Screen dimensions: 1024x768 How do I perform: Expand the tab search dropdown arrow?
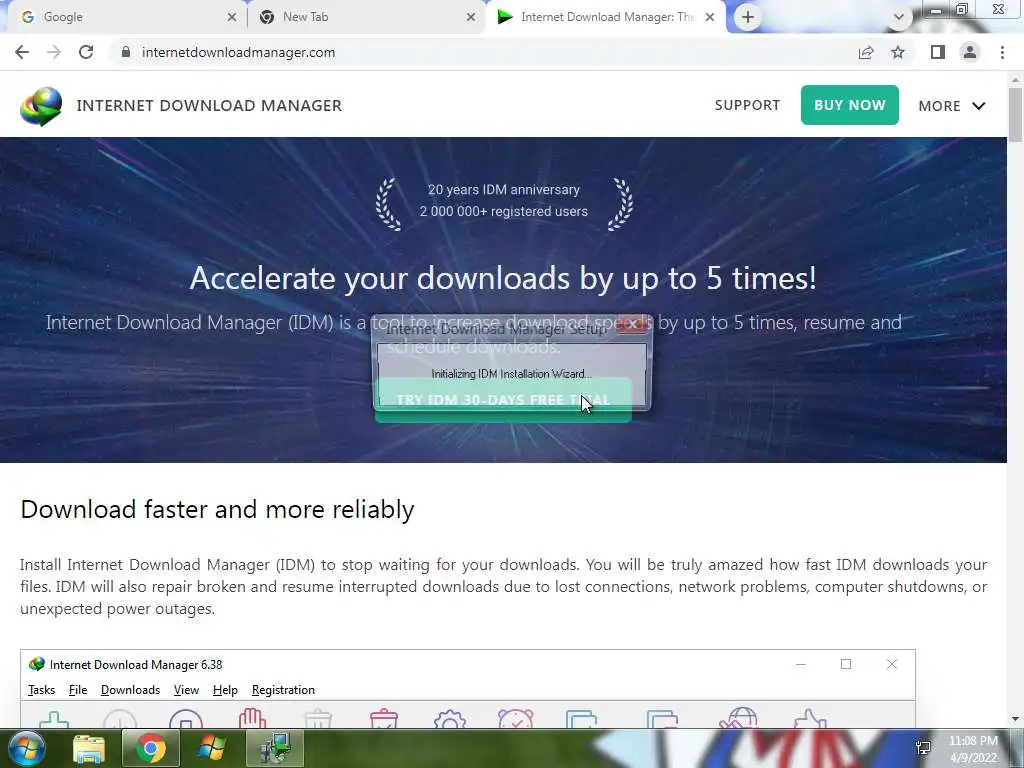click(899, 18)
